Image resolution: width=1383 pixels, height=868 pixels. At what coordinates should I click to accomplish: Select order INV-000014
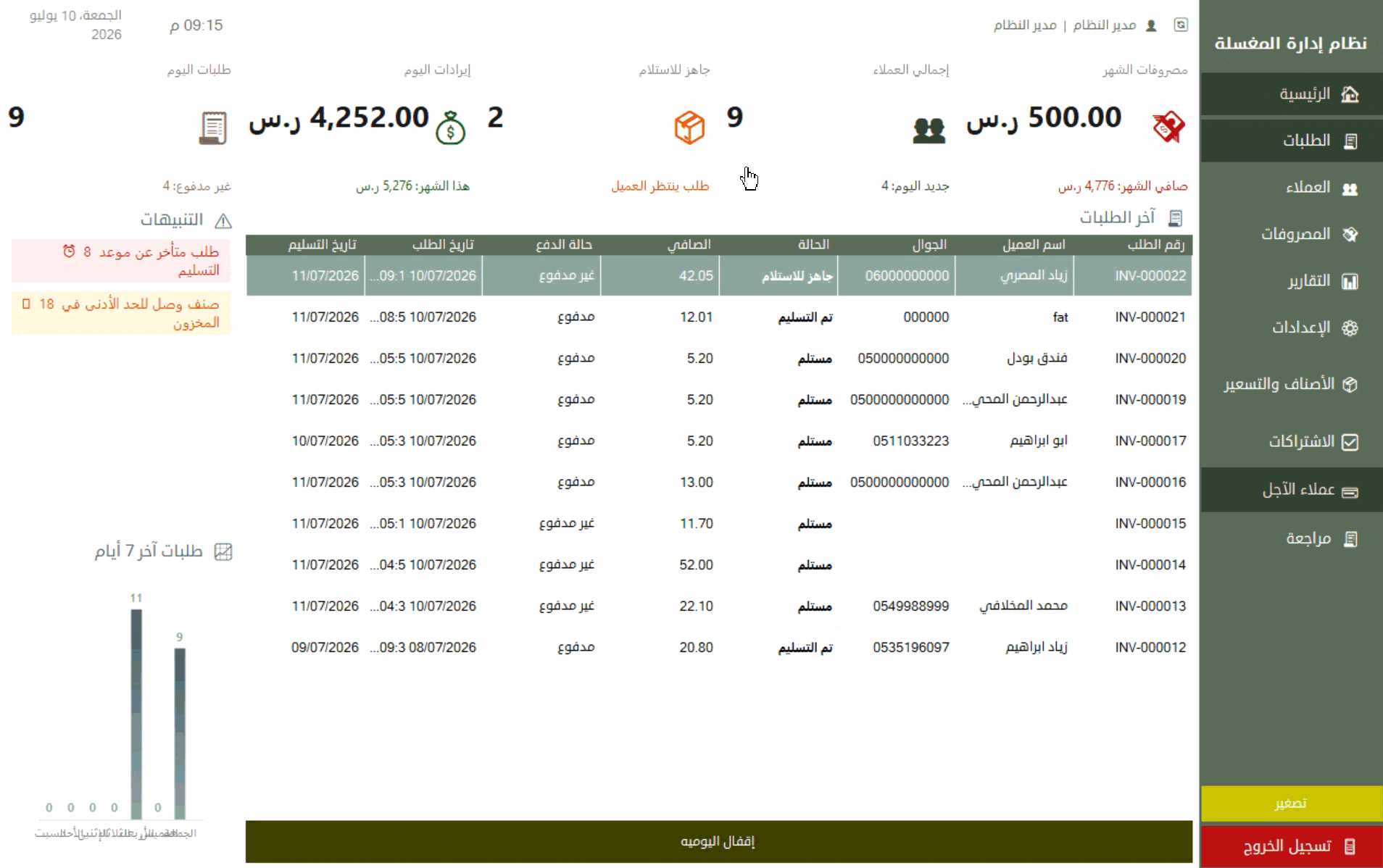tap(718, 564)
